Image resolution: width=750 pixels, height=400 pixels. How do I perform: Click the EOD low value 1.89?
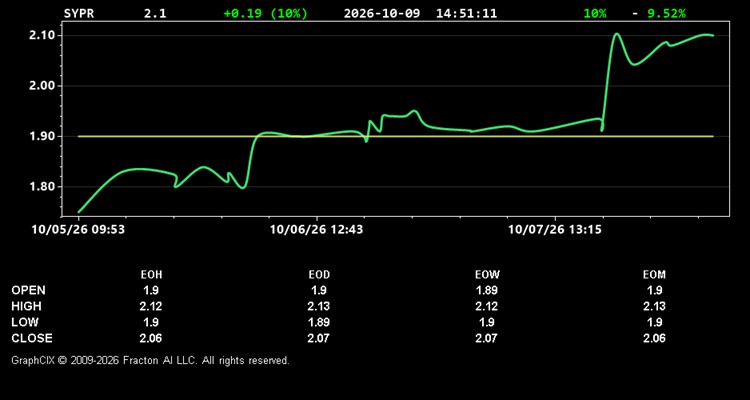click(320, 322)
